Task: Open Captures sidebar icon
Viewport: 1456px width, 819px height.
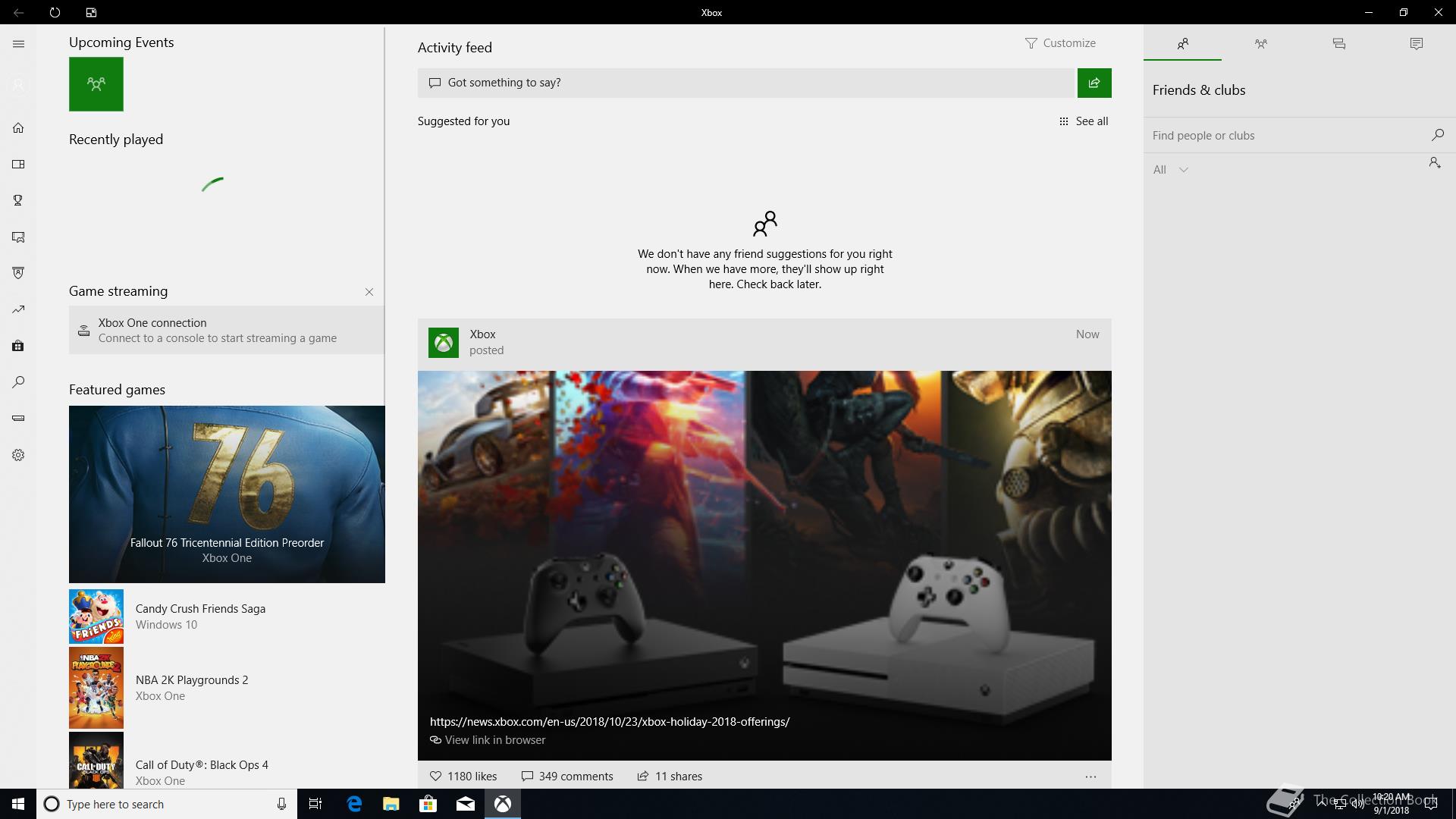Action: coord(18,237)
